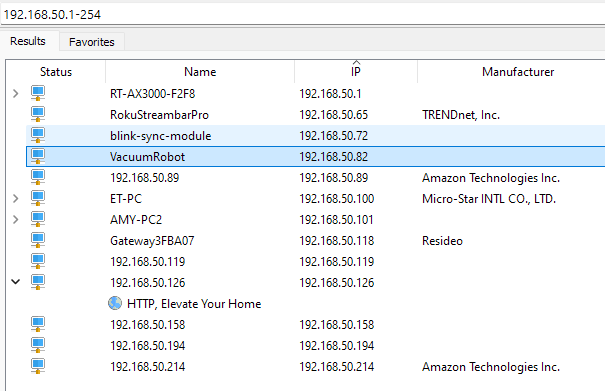Select the 192.168.50.158 row
The height and width of the screenshot is (391, 605).
(x=316, y=325)
